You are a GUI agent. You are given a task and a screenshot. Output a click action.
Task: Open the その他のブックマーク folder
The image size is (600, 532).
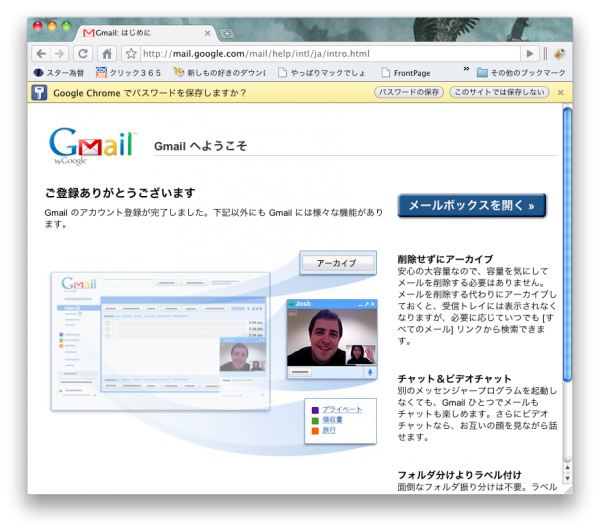(x=521, y=73)
